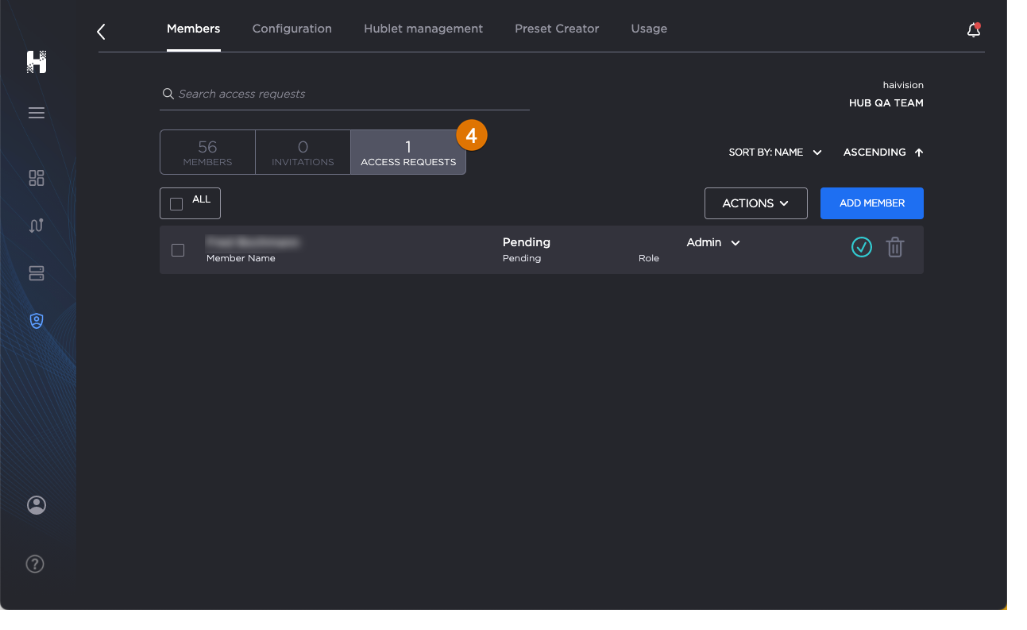Switch to the Configuration tab
1027x630 pixels.
click(292, 29)
